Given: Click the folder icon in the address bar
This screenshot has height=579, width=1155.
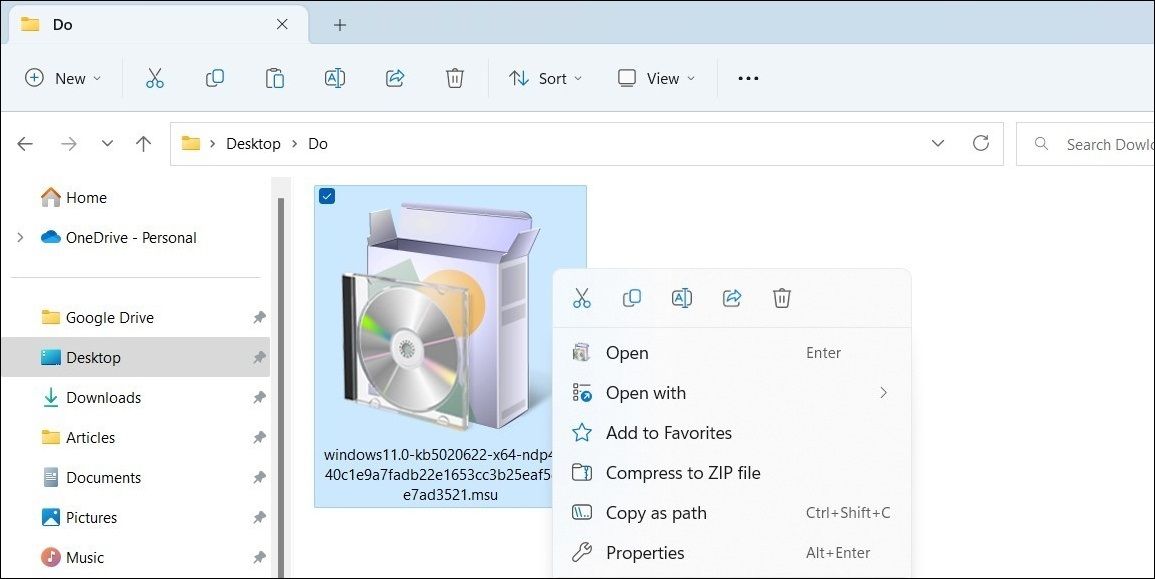Looking at the screenshot, I should [191, 144].
